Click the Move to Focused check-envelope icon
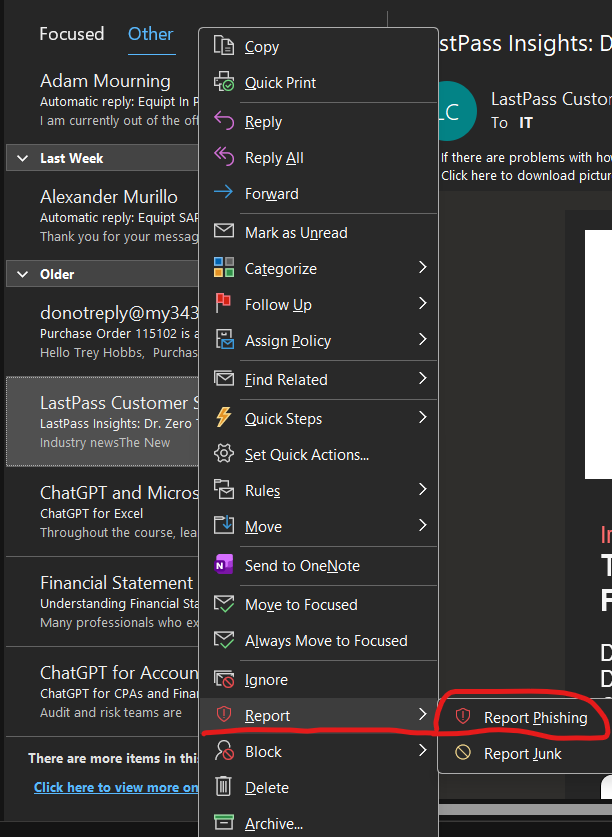Viewport: 612px width, 837px height. click(x=224, y=603)
